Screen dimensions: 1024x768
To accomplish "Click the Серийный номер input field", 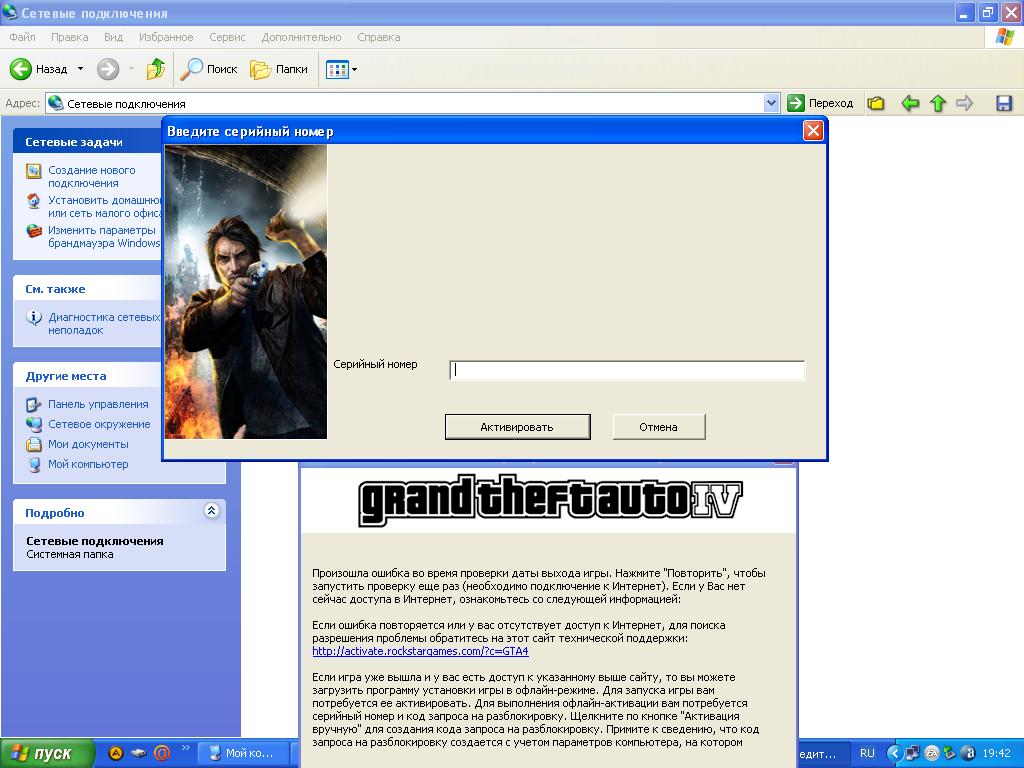I will (626, 370).
